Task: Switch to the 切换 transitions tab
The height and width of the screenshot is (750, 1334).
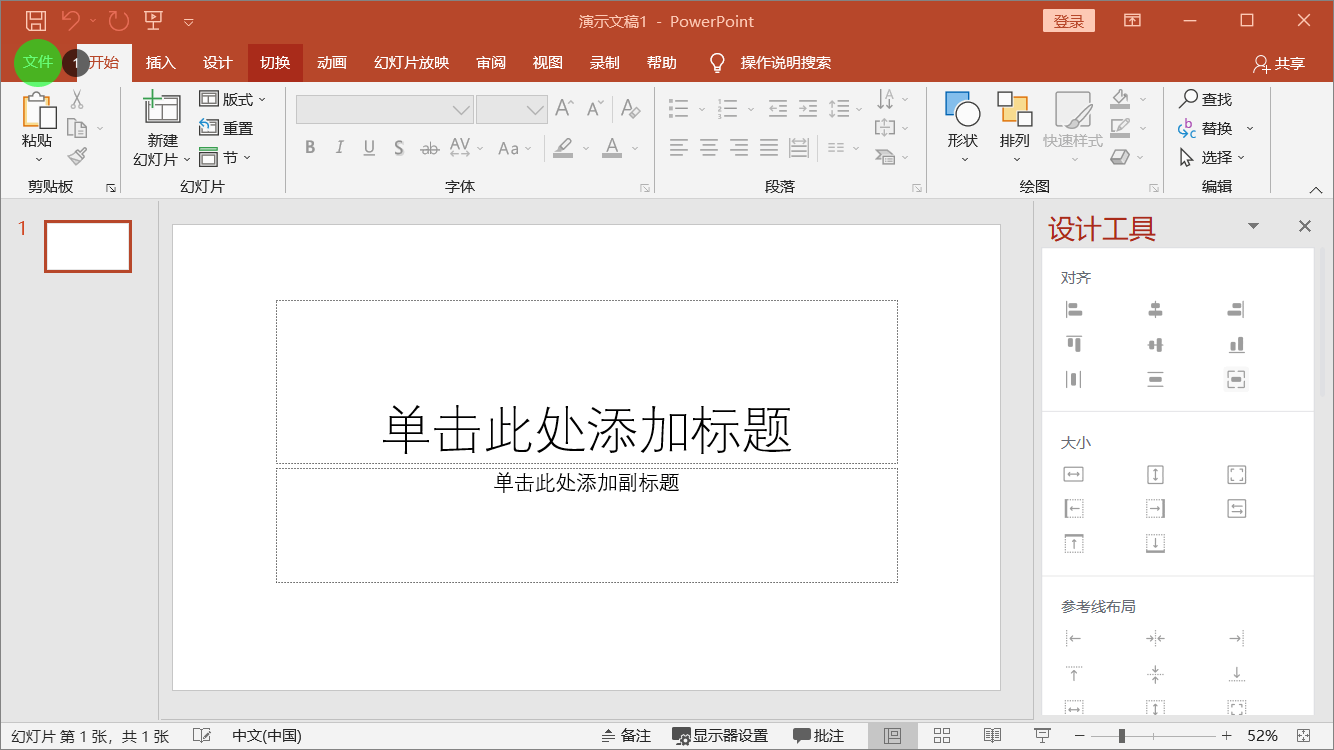Action: 275,62
